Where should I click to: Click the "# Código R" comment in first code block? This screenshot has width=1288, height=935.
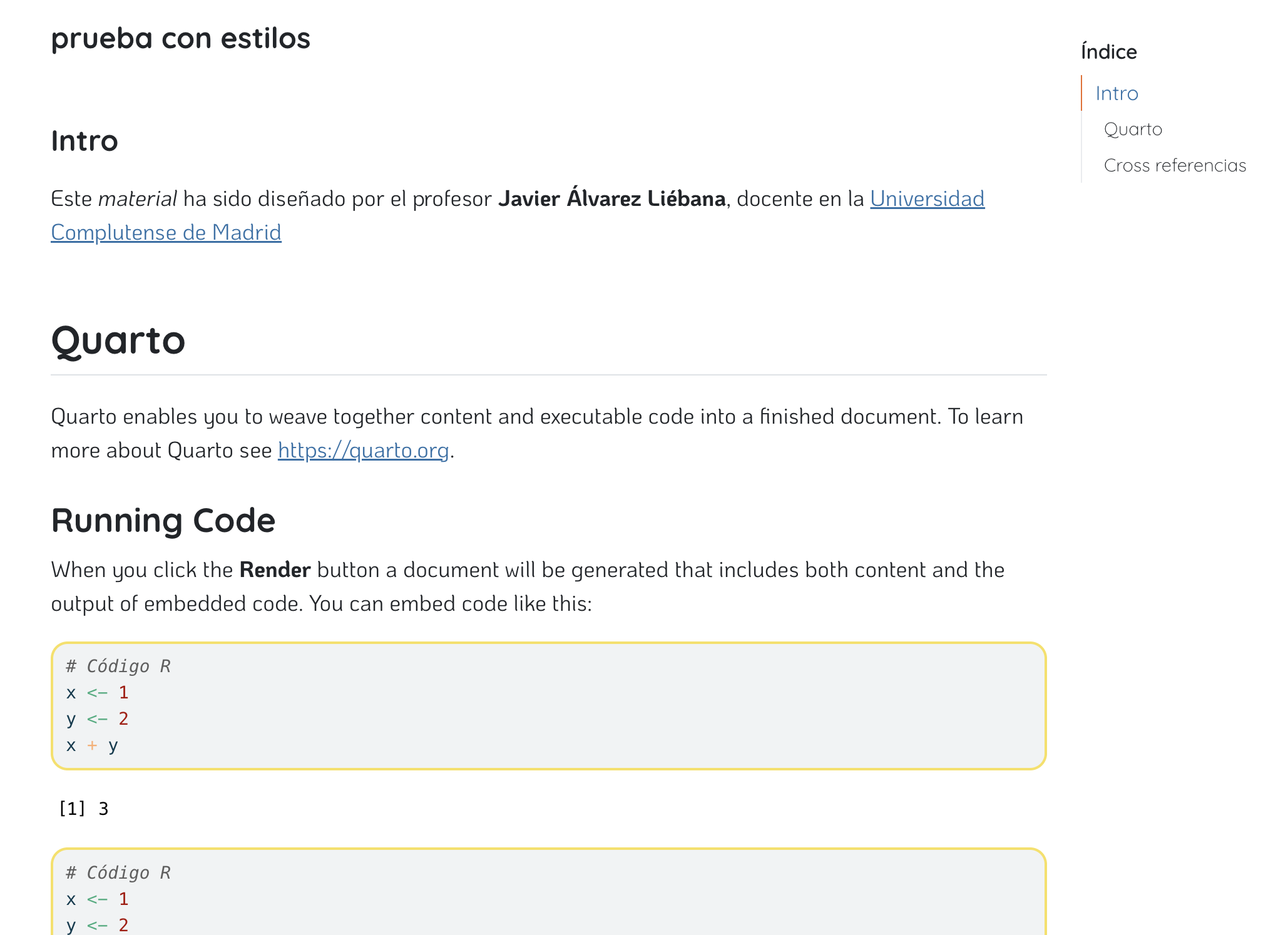click(118, 667)
